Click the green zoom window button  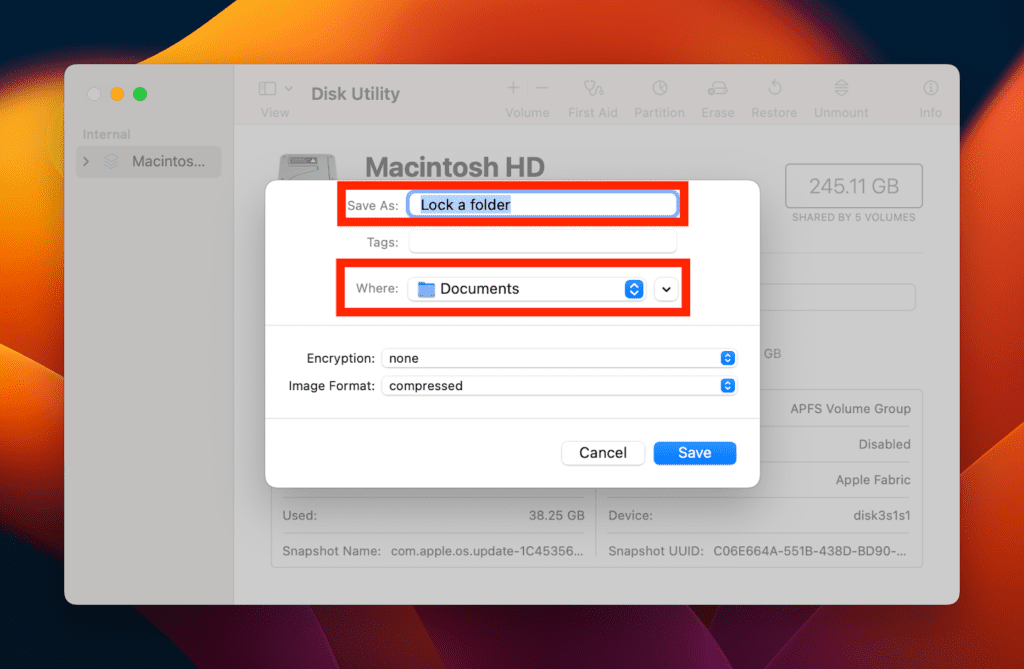(140, 94)
